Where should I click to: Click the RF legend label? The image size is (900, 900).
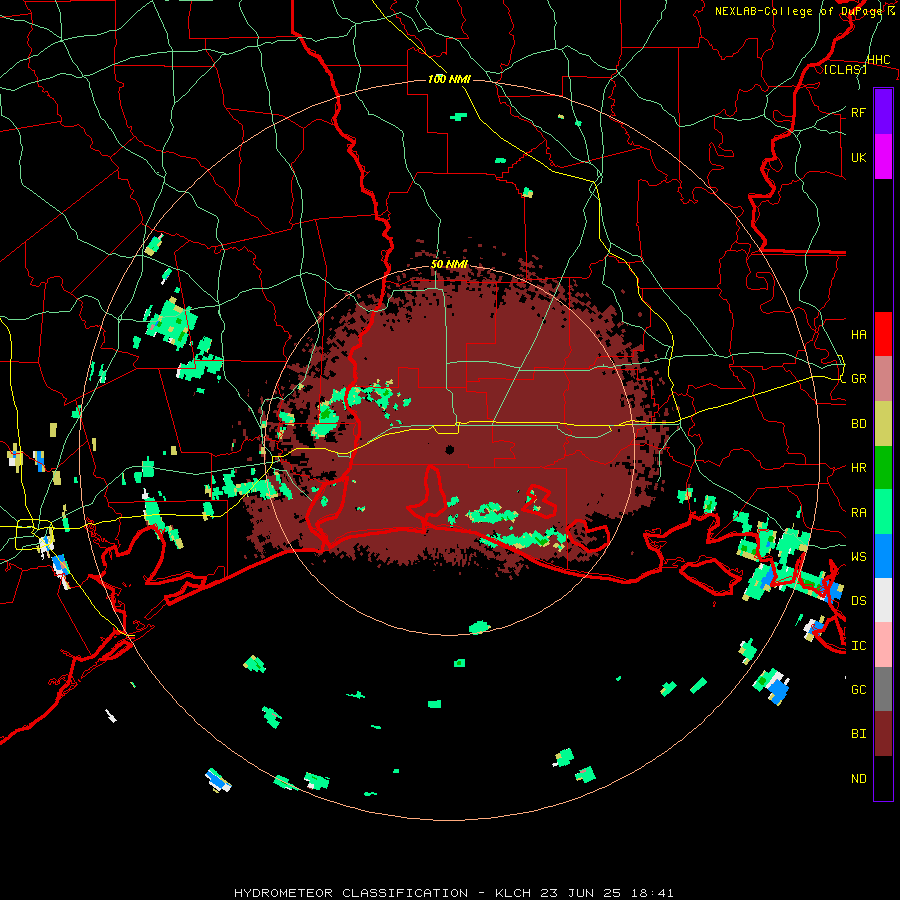859,112
